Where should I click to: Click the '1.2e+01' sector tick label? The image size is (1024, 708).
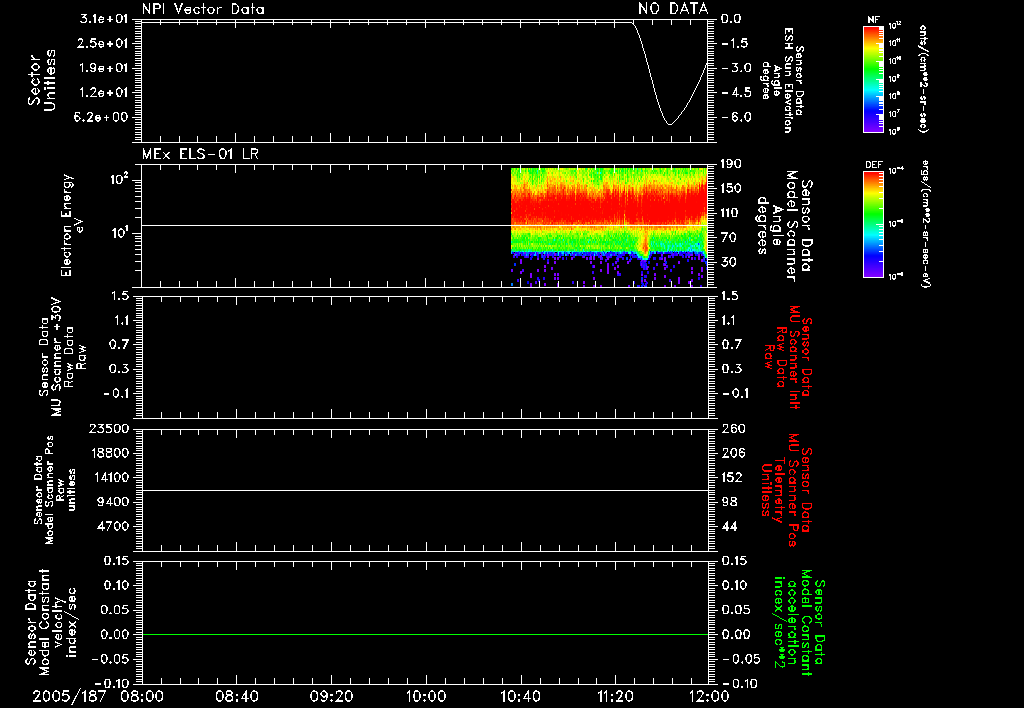[x=104, y=93]
